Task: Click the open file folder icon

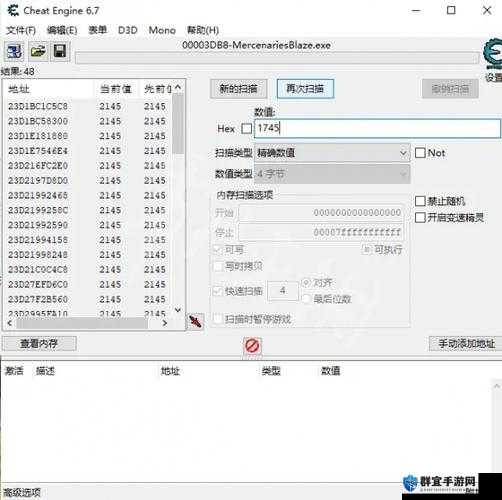Action: (x=38, y=52)
